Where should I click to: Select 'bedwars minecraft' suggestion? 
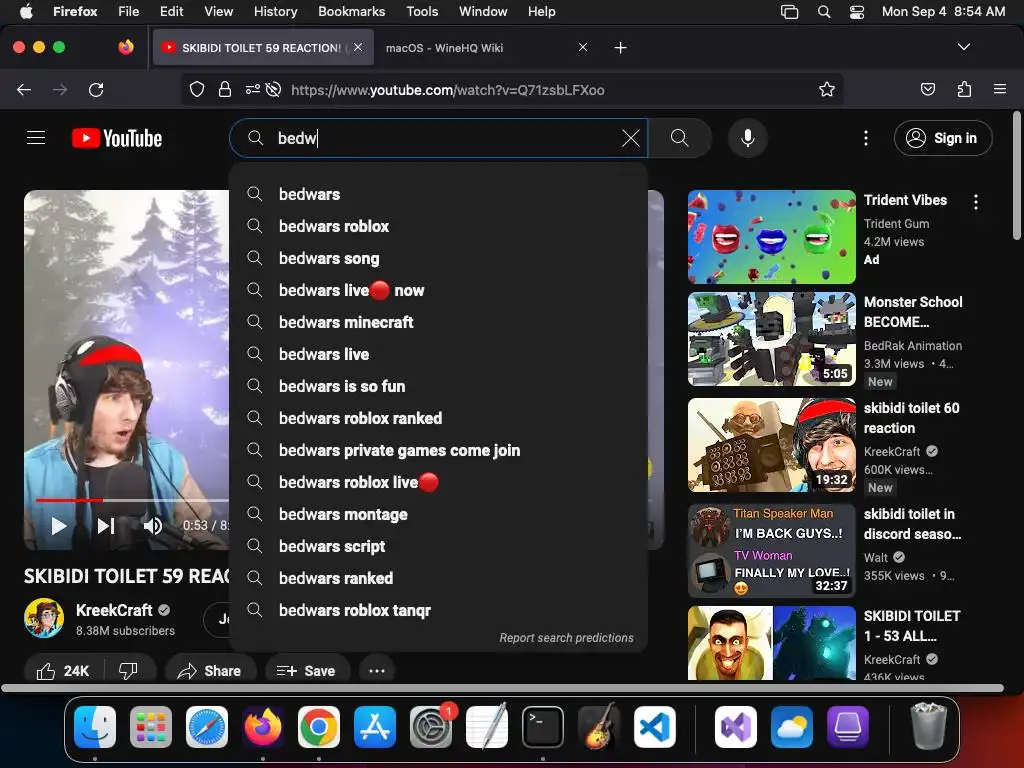click(x=438, y=322)
